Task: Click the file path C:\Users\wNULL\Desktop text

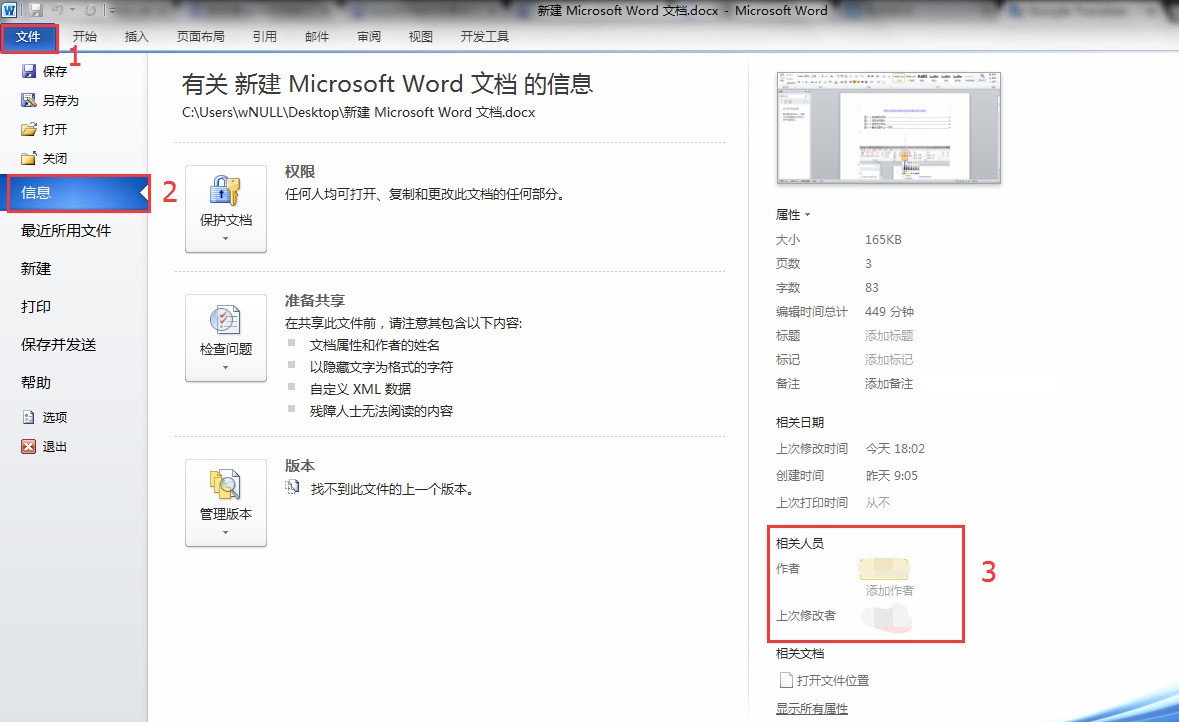Action: [x=359, y=113]
